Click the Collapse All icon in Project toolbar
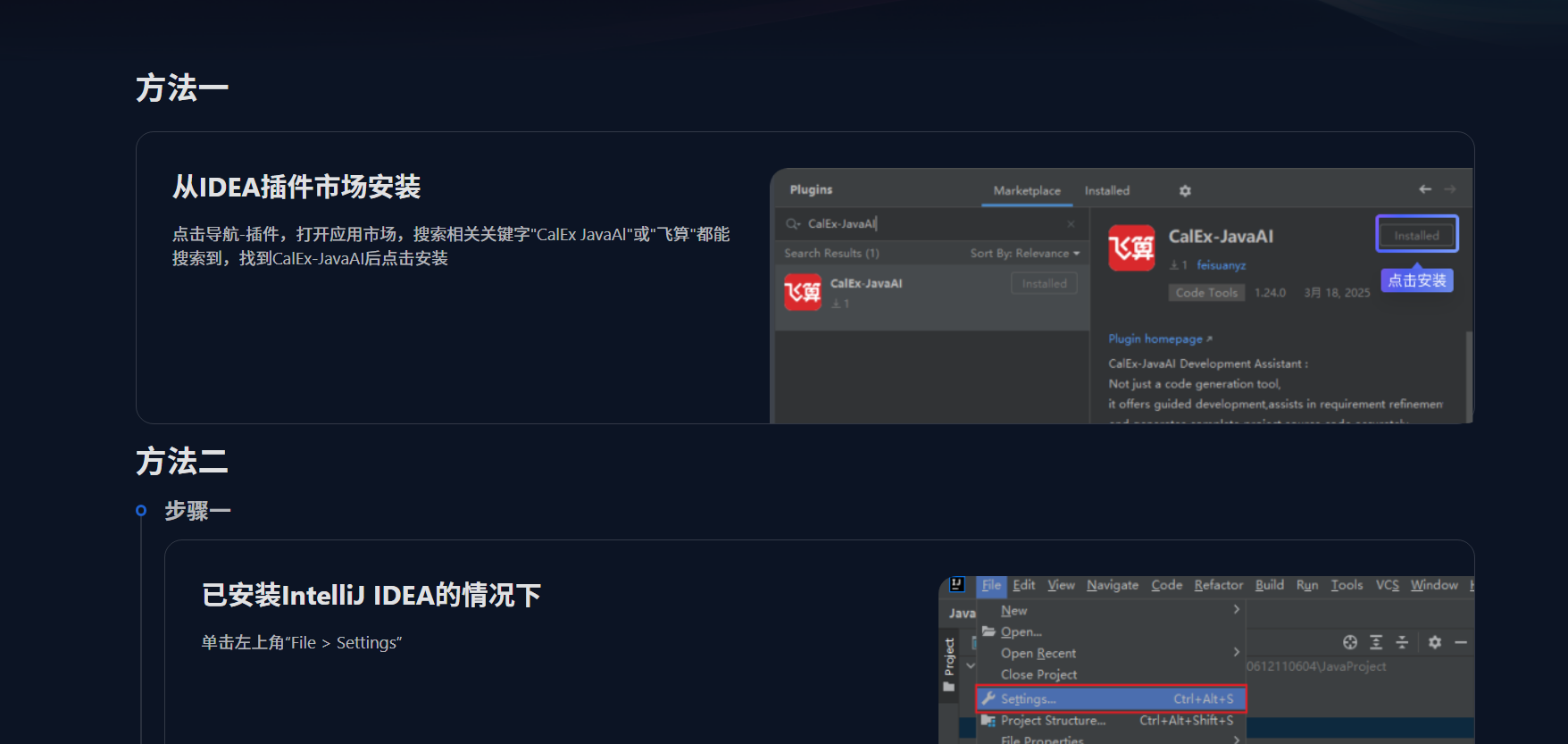This screenshot has height=744, width=1568. coord(1402,642)
